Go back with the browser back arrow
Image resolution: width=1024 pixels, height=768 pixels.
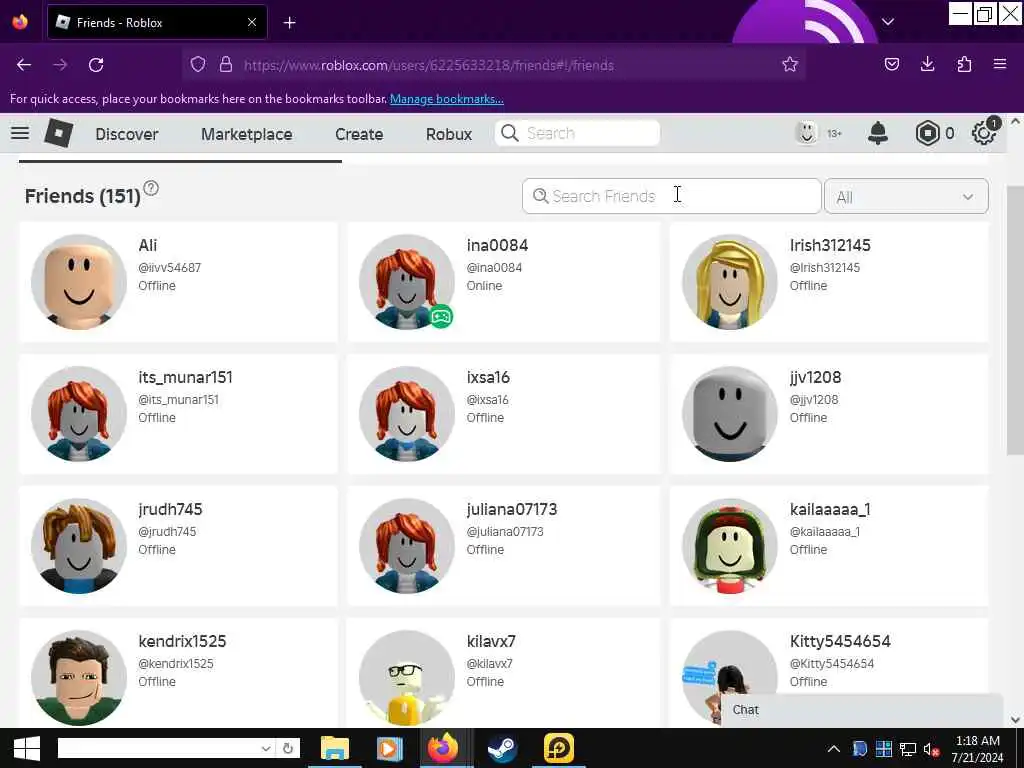(24, 65)
